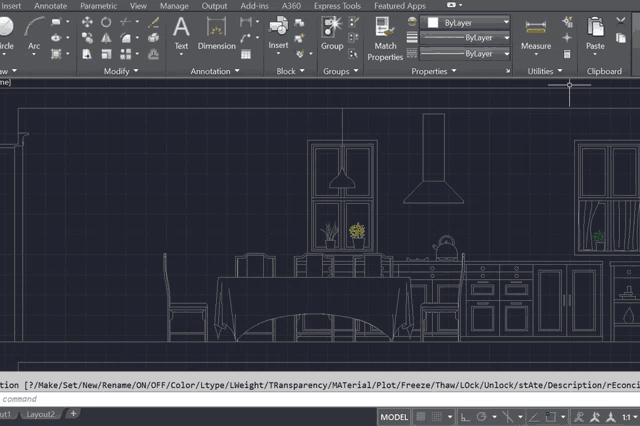The width and height of the screenshot is (640, 426).
Task: Open the Annotate ribbon tab
Action: pyautogui.click(x=51, y=6)
